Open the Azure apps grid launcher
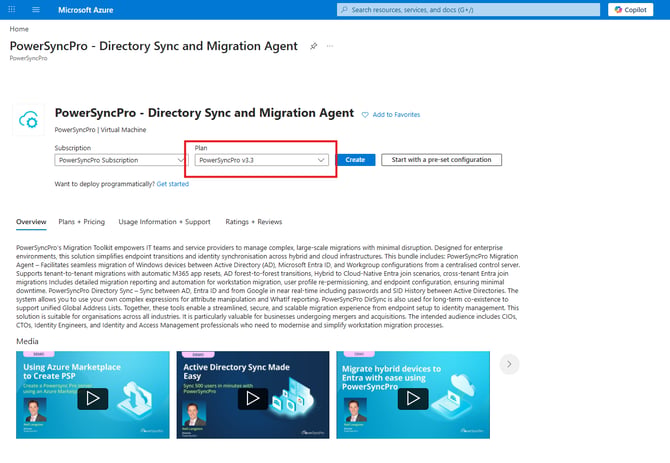Screen dimensions: 670x463 [12, 9]
